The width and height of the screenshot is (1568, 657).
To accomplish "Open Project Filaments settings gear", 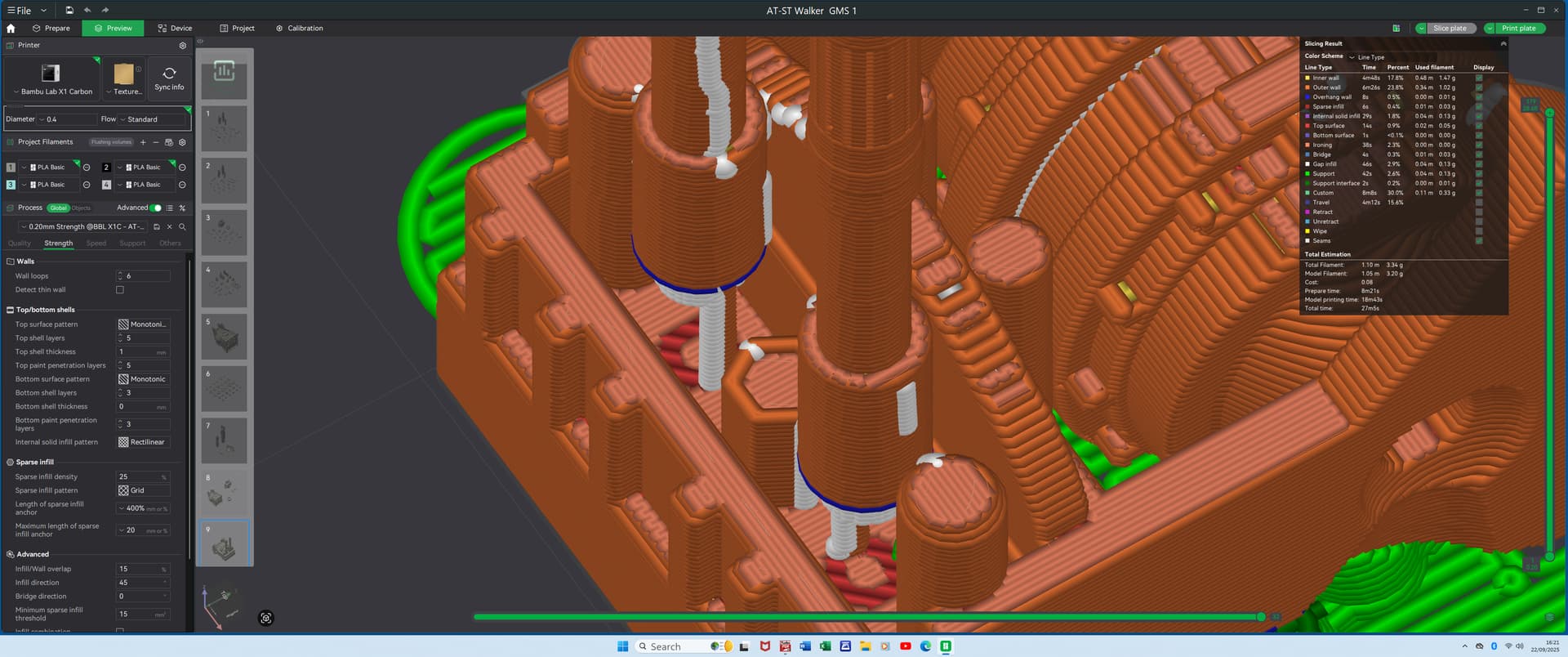I will 182,142.
